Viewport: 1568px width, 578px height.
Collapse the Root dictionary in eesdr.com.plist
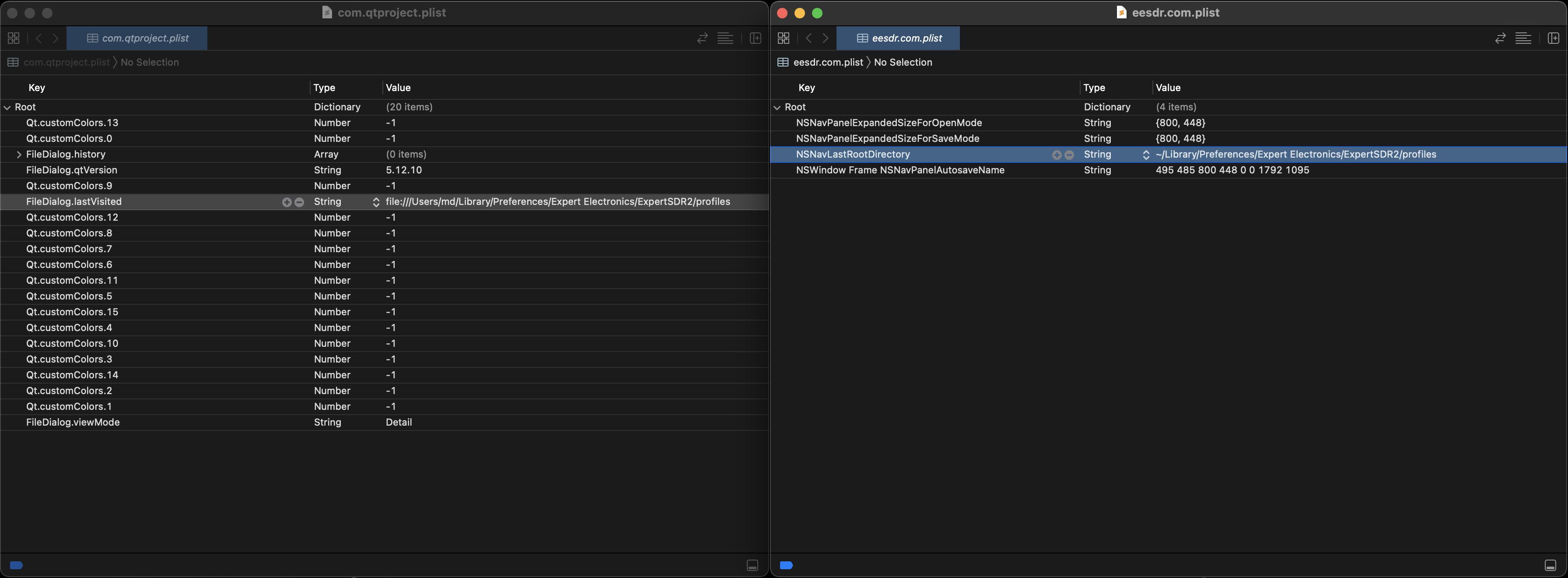(x=777, y=106)
